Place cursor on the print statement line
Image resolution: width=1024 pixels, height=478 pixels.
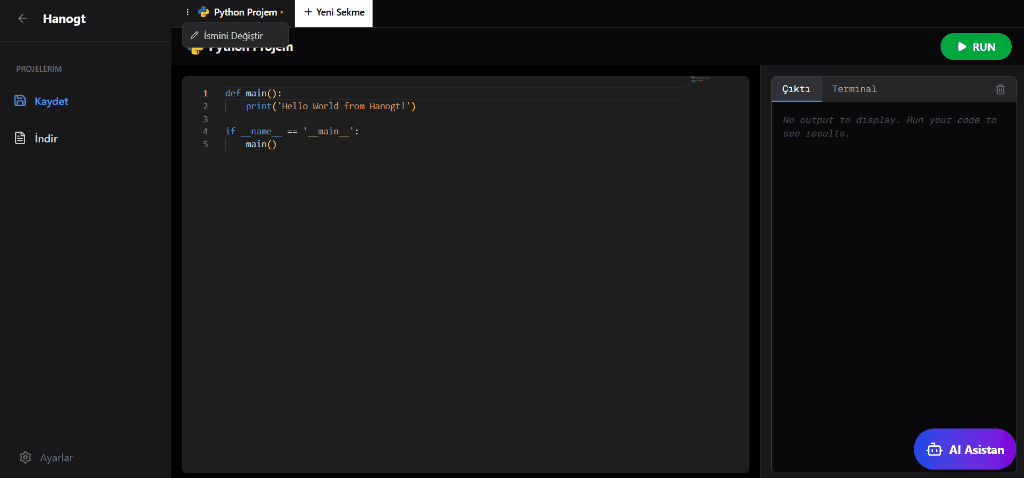[x=330, y=106]
